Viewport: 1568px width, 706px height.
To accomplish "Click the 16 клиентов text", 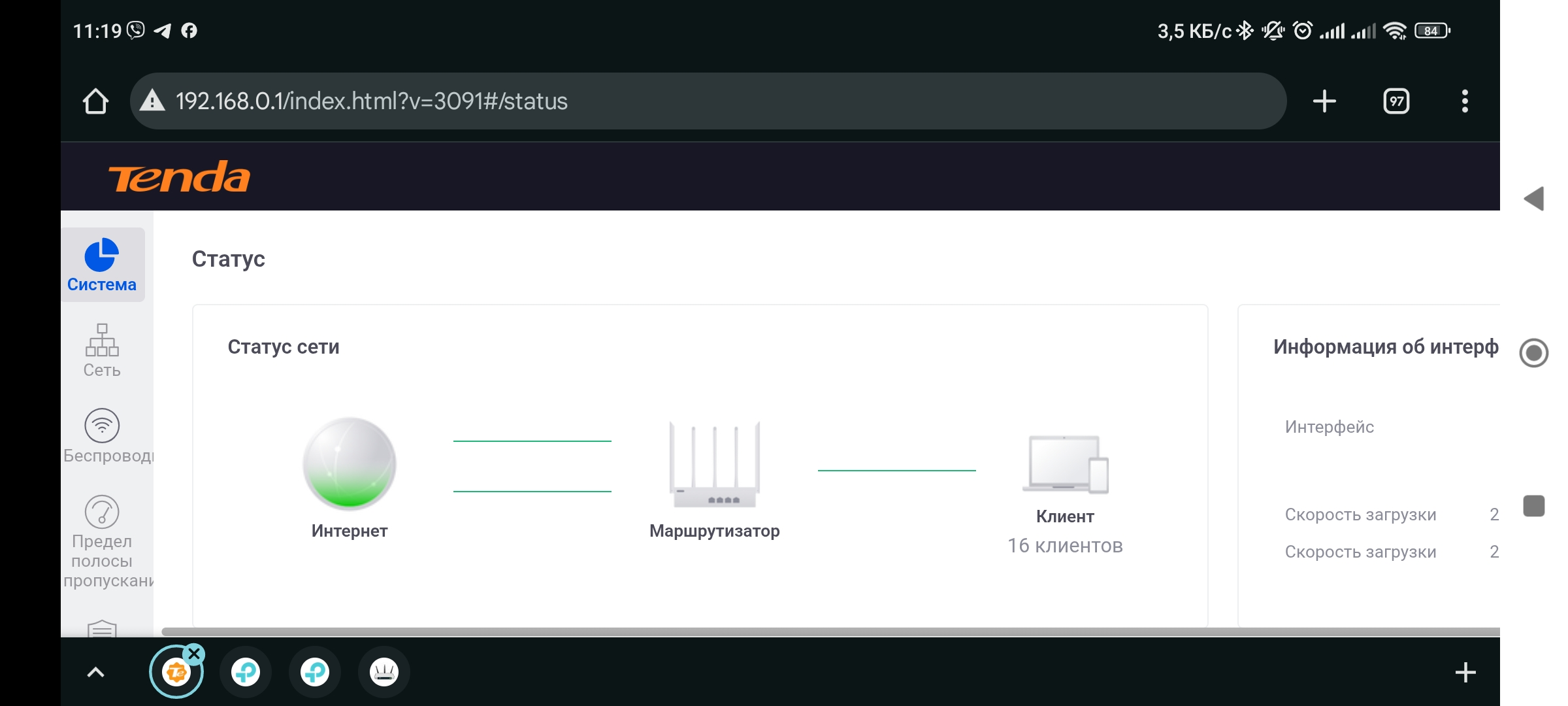I will click(1065, 545).
